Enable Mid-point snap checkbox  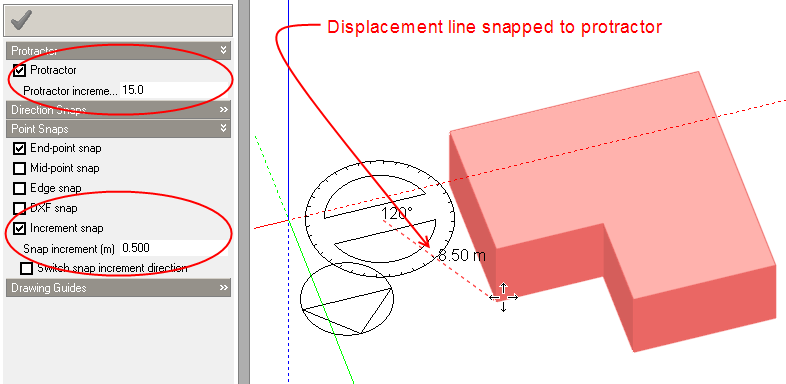pyautogui.click(x=20, y=168)
